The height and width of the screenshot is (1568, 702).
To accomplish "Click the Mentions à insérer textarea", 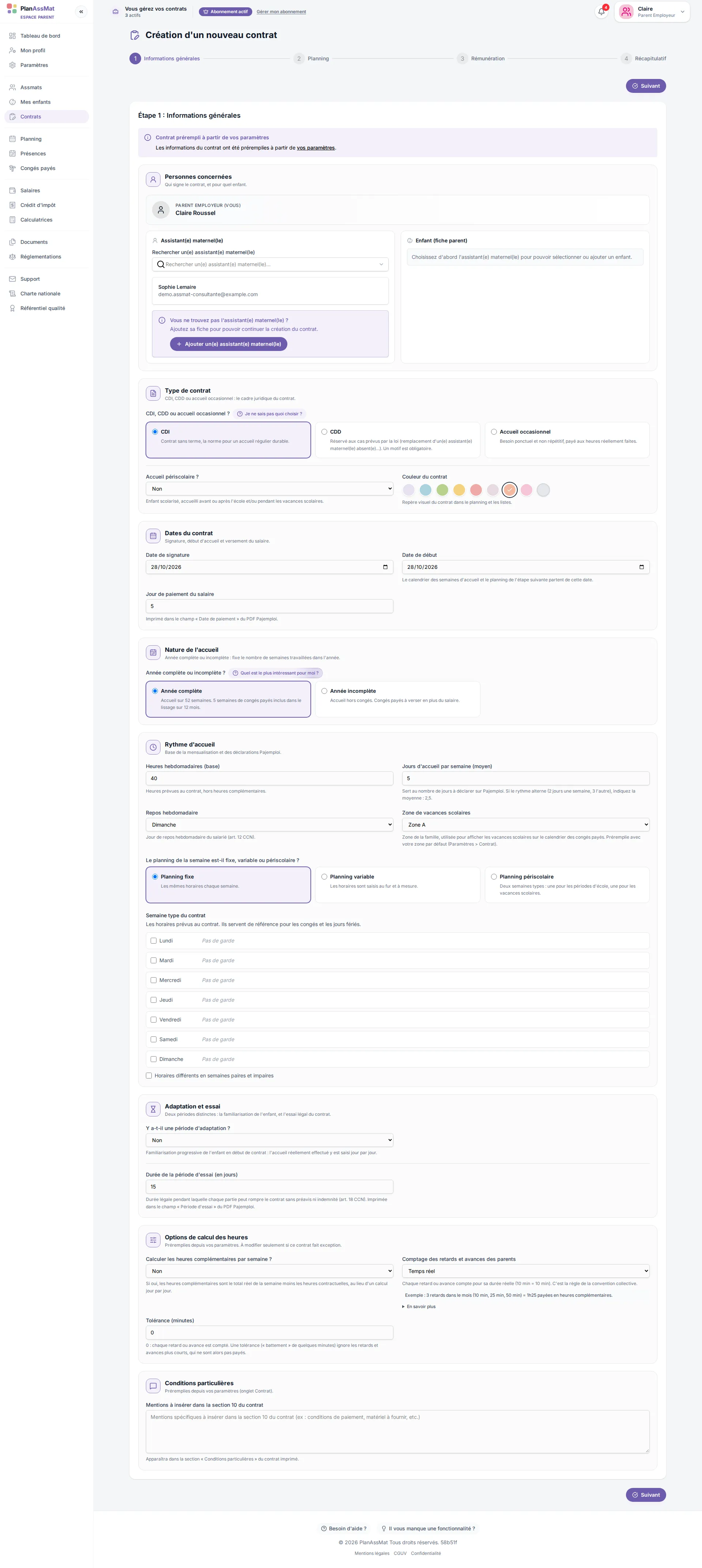I will [397, 1431].
